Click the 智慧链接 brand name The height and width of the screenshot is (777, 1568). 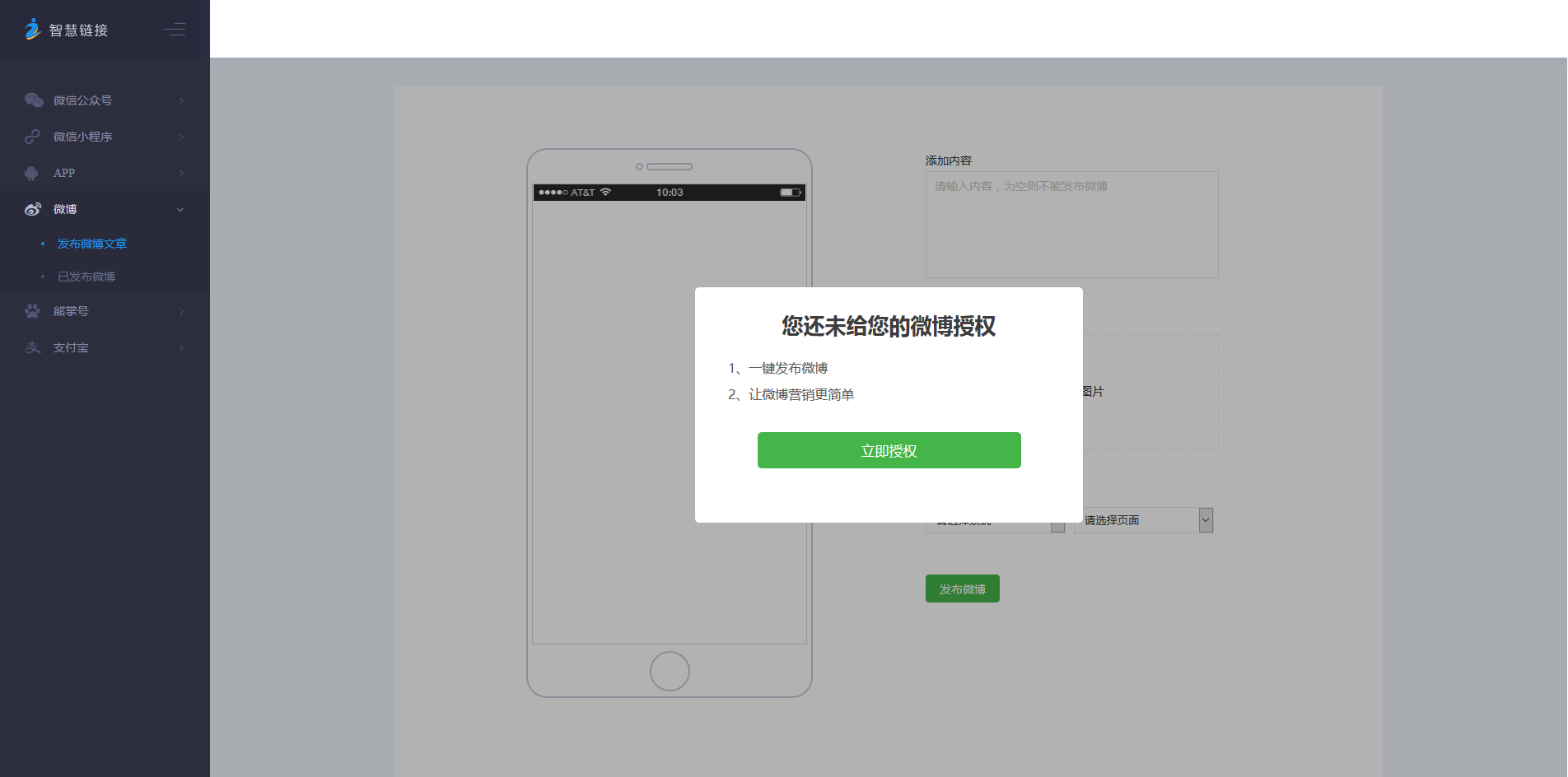(x=78, y=30)
